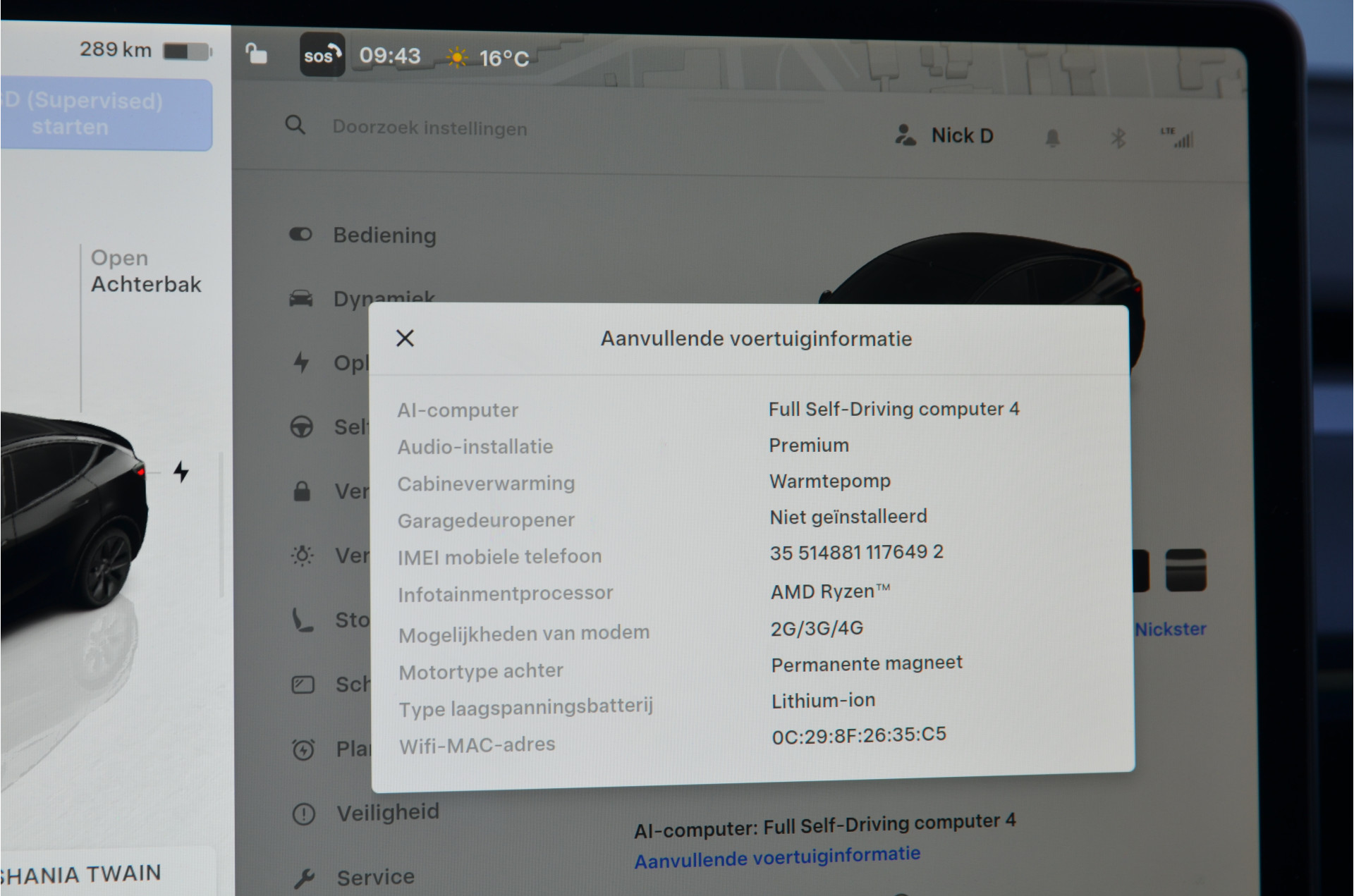Tap the lightning bolt charging menu icon
The image size is (1354, 896).
(x=301, y=362)
